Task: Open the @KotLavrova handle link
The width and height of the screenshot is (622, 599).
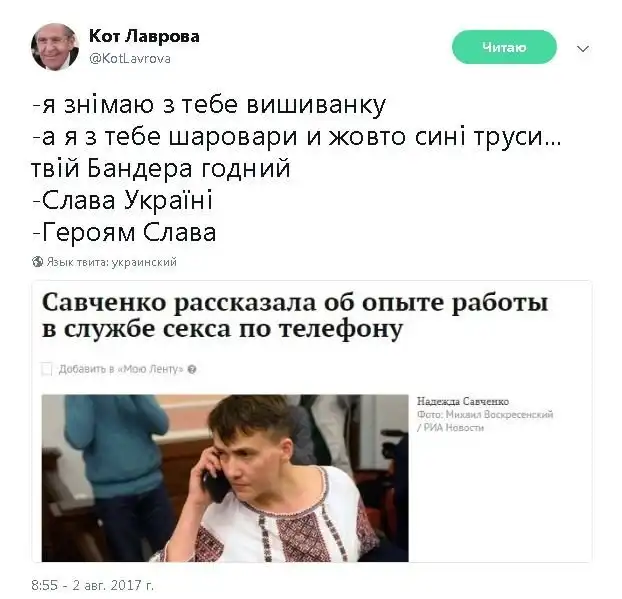Action: 130,59
